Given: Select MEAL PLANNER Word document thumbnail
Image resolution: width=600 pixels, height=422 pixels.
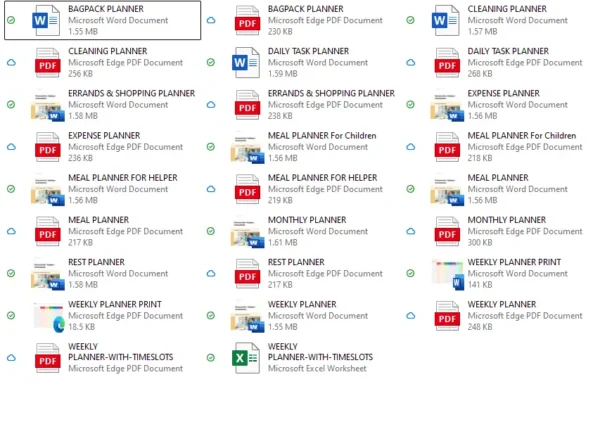Looking at the screenshot, I should pyautogui.click(x=447, y=190).
